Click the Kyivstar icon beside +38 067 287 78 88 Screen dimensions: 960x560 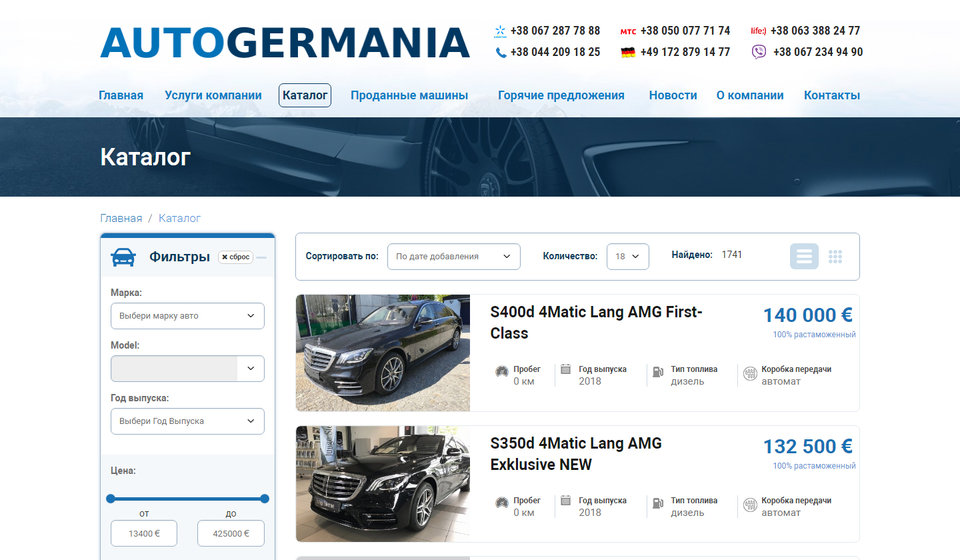click(500, 31)
